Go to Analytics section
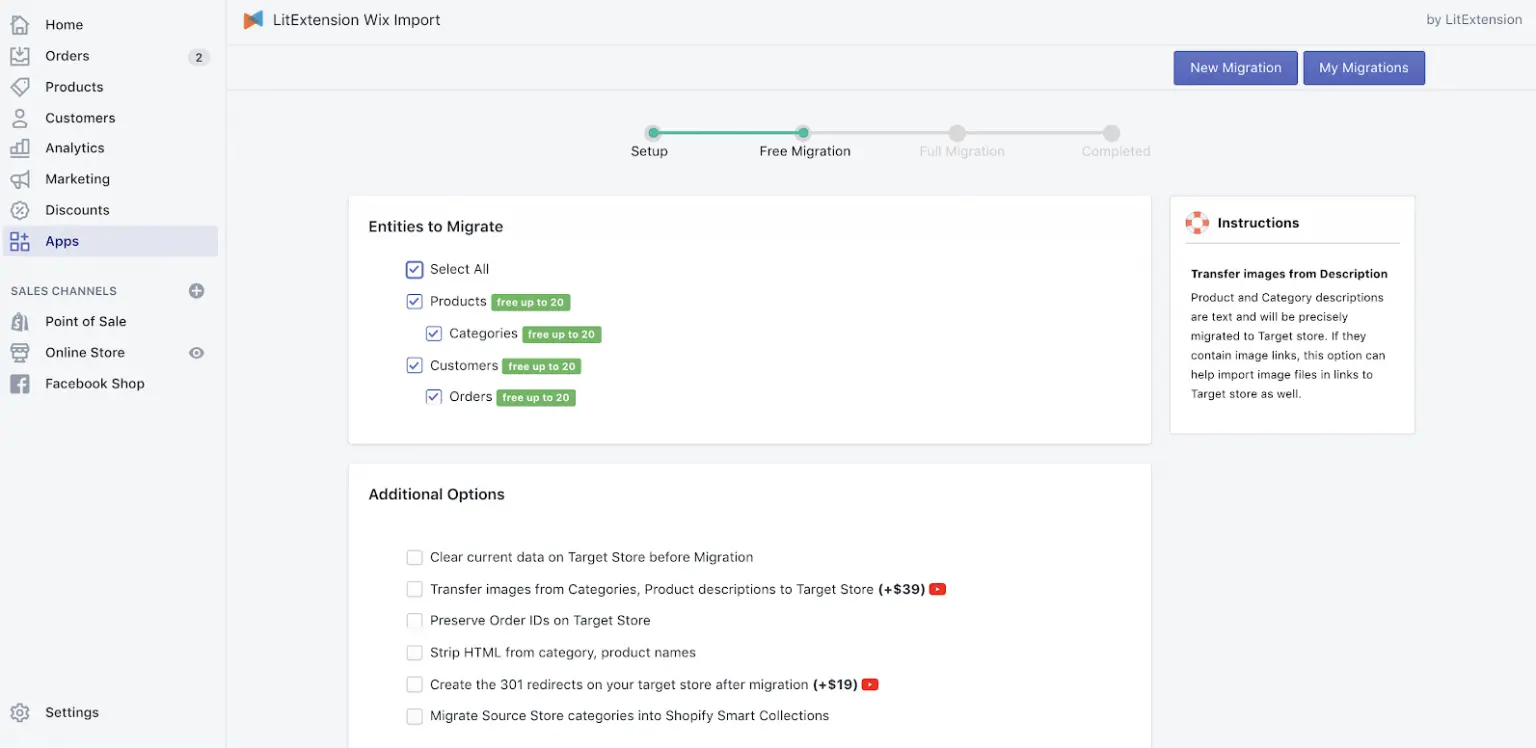The height and width of the screenshot is (748, 1536). (x=75, y=148)
